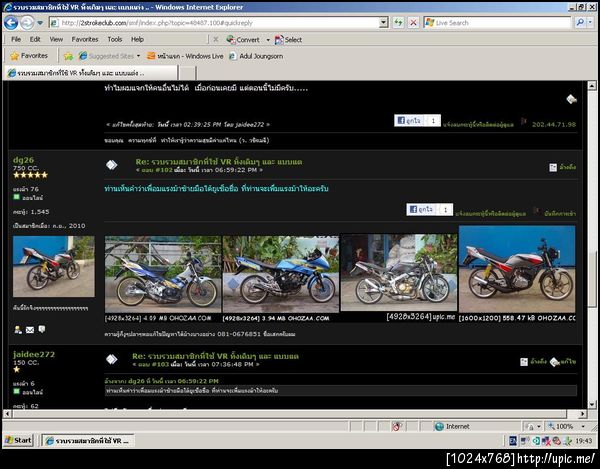
Task: Close the Convert toolbar with X
Action: pos(216,39)
